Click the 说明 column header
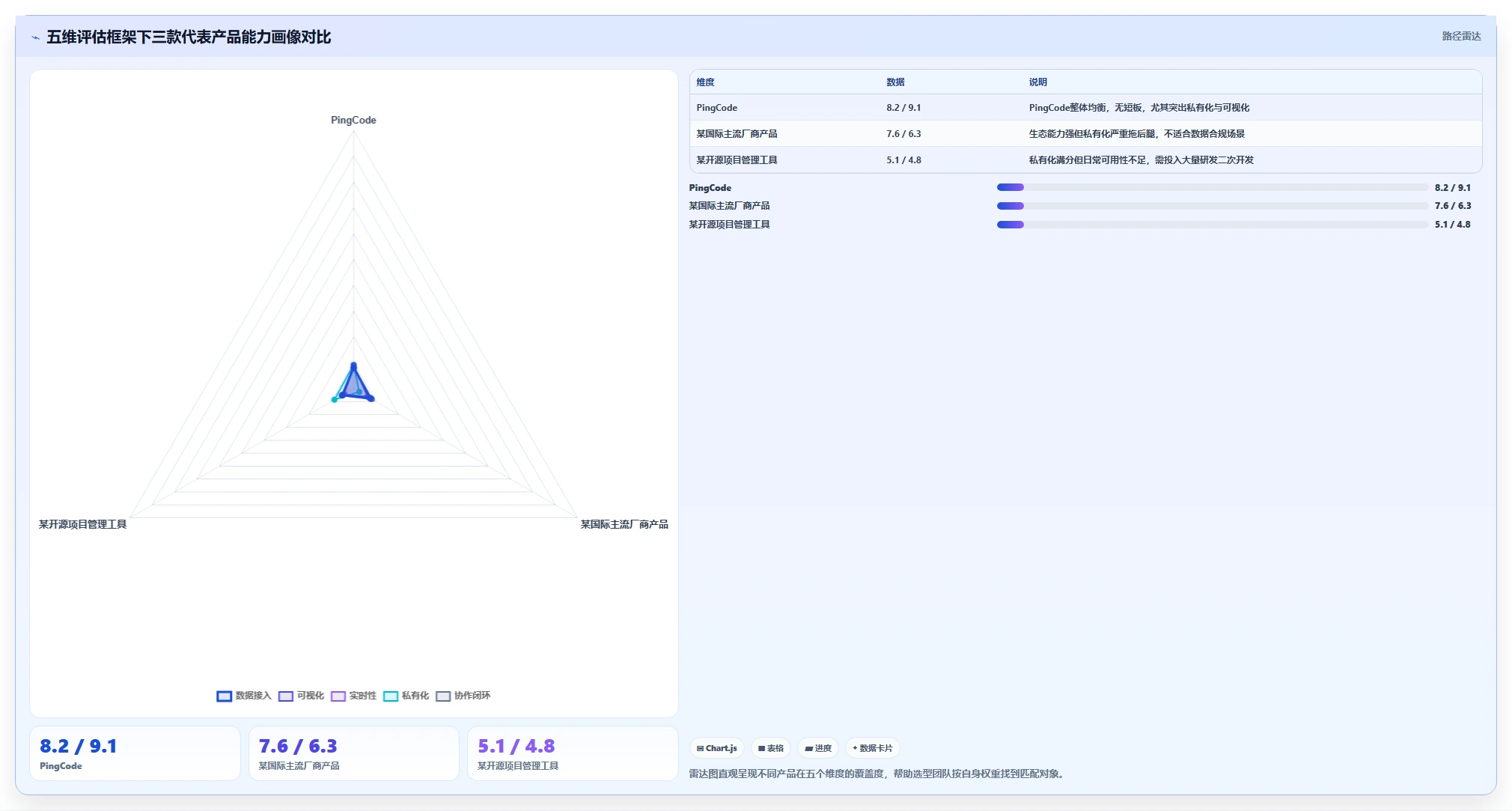 [1037, 82]
